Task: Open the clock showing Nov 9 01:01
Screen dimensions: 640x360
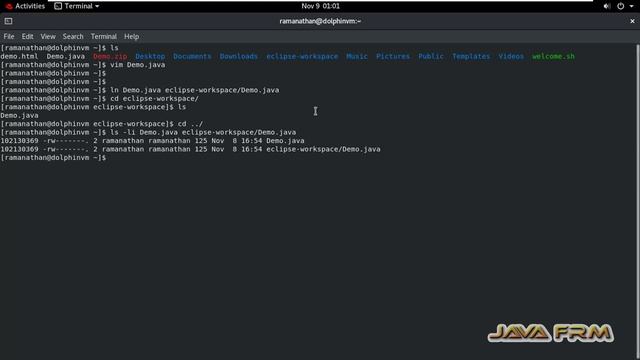Action: point(320,6)
